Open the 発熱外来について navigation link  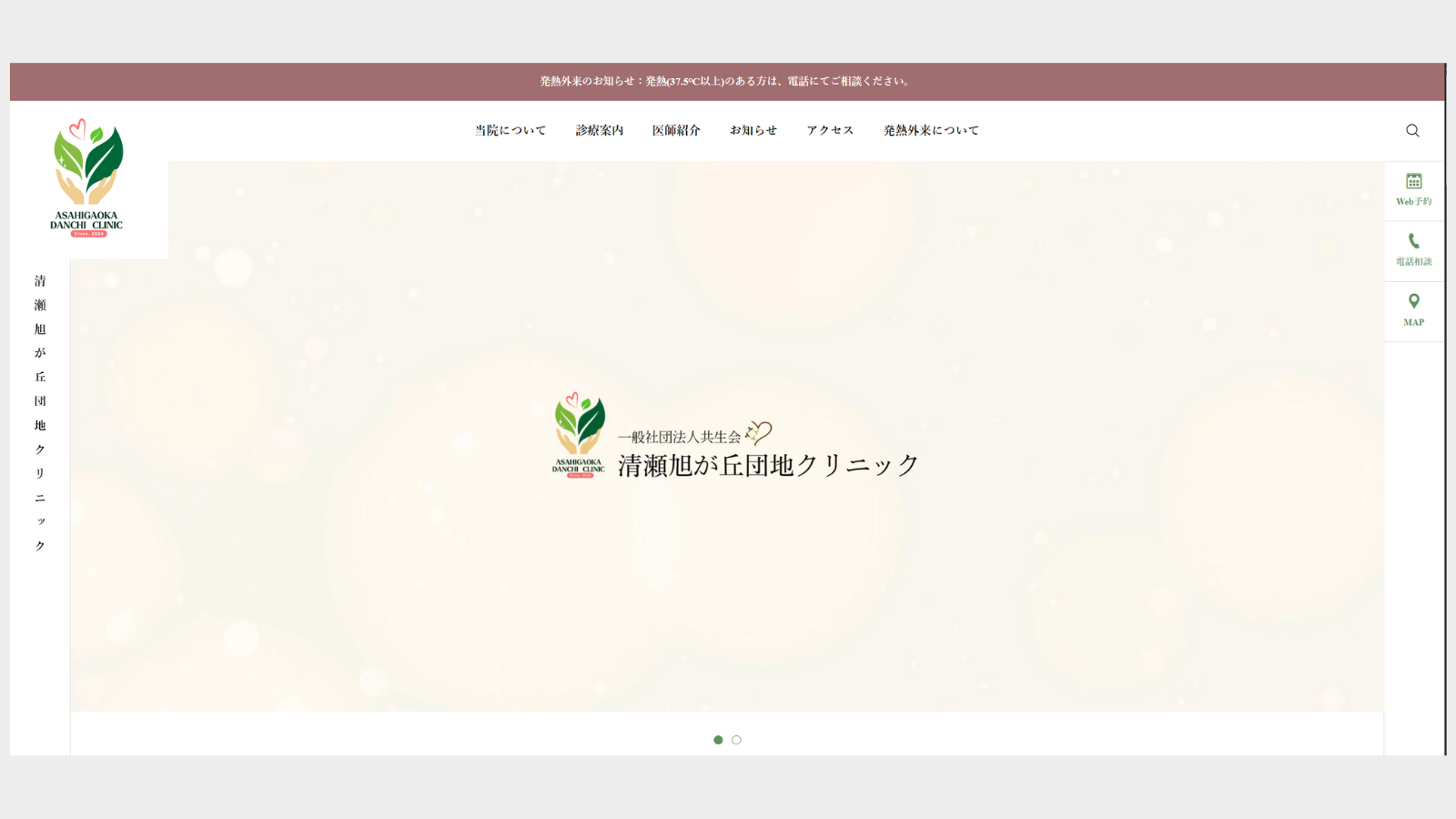pos(929,130)
